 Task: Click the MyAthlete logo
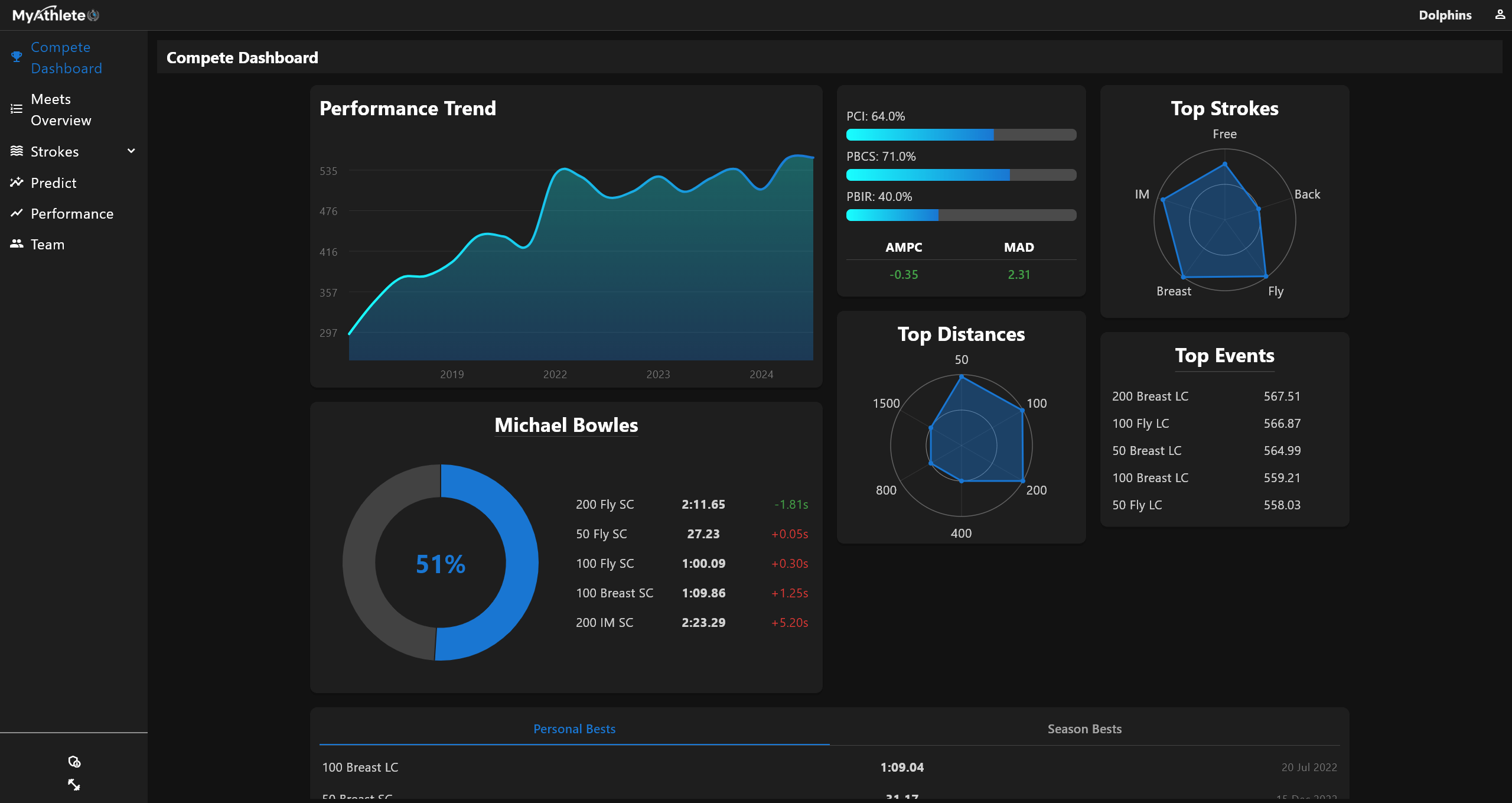pos(55,14)
